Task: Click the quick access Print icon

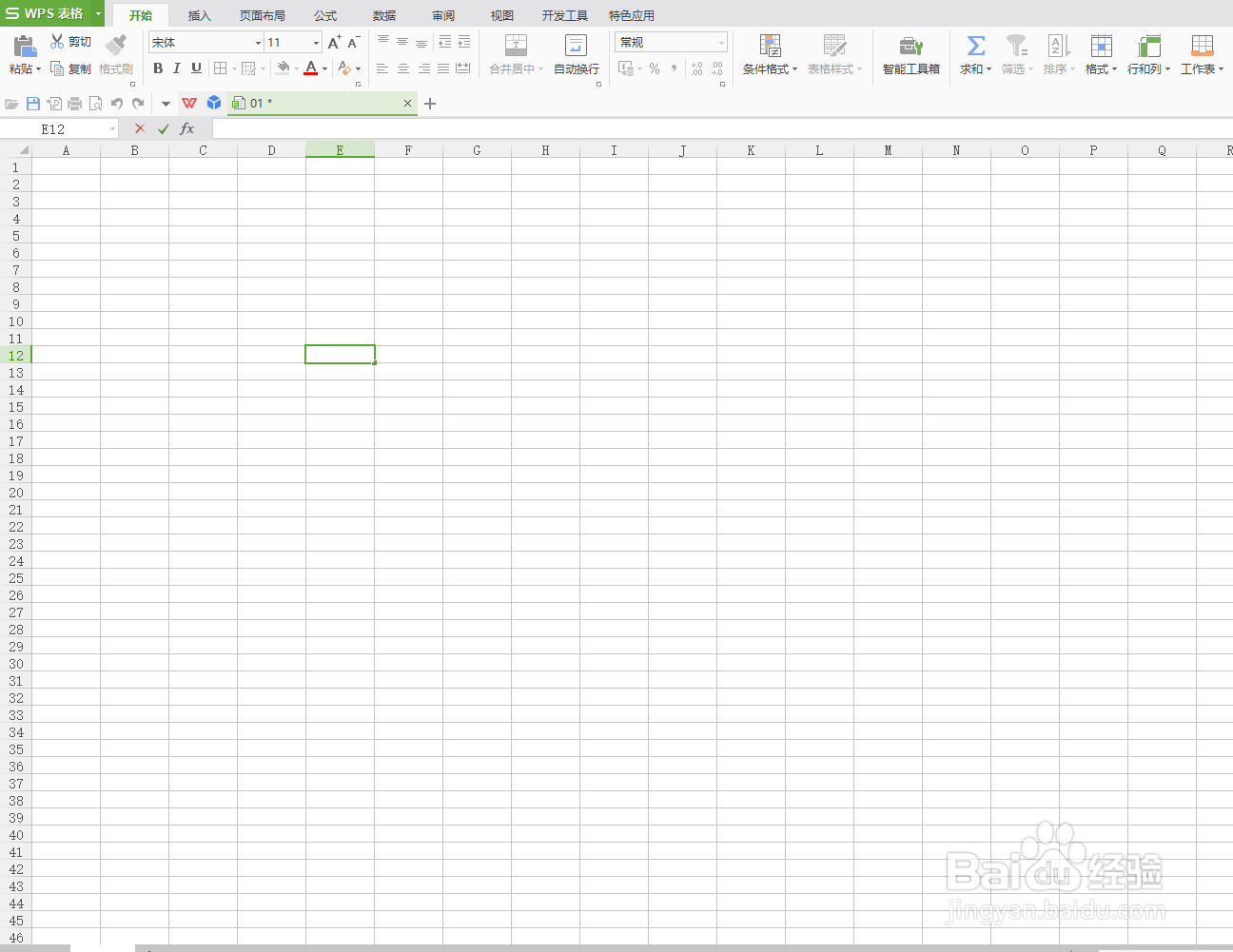Action: [74, 104]
